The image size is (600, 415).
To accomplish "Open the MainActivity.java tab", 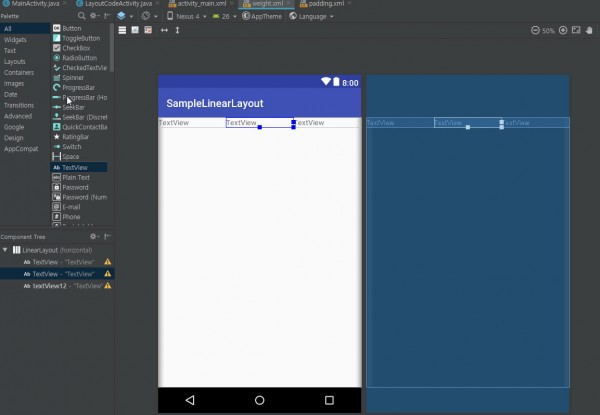I will 34,4.
